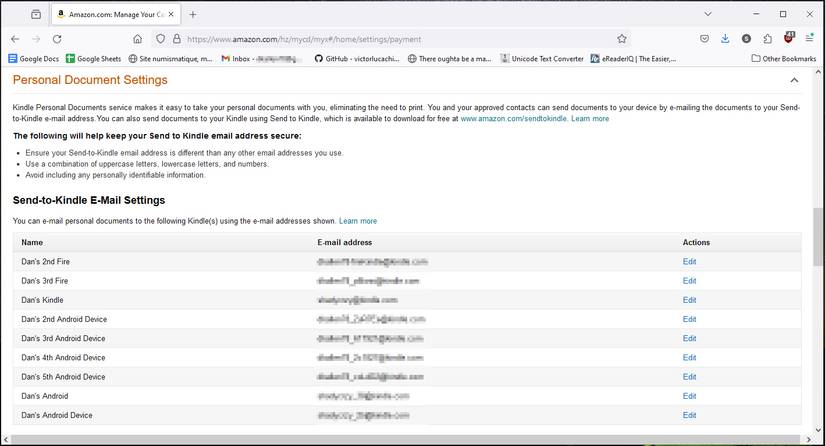Click the URL address bar
825x446 pixels.
point(400,39)
